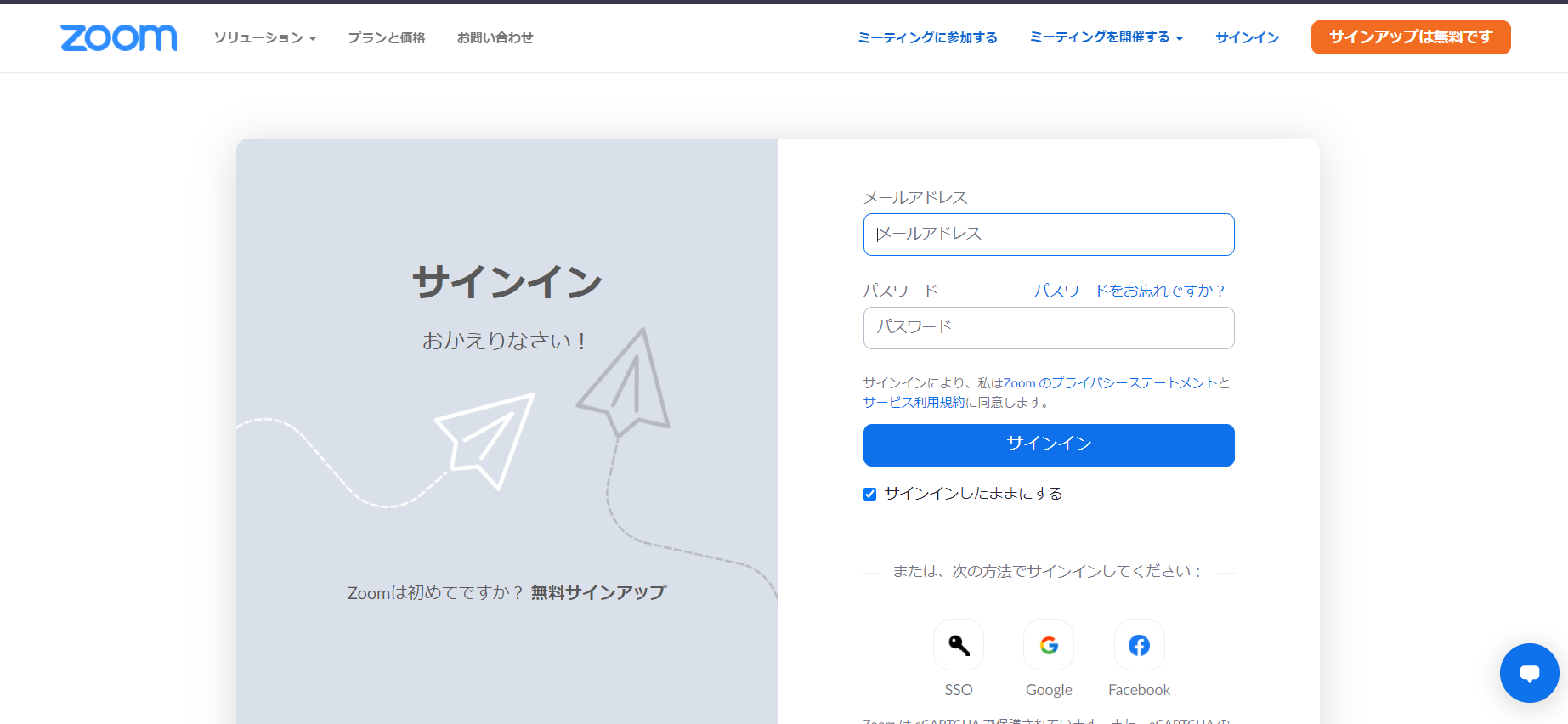
Task: Click the Zoom logo in header
Action: tap(118, 37)
